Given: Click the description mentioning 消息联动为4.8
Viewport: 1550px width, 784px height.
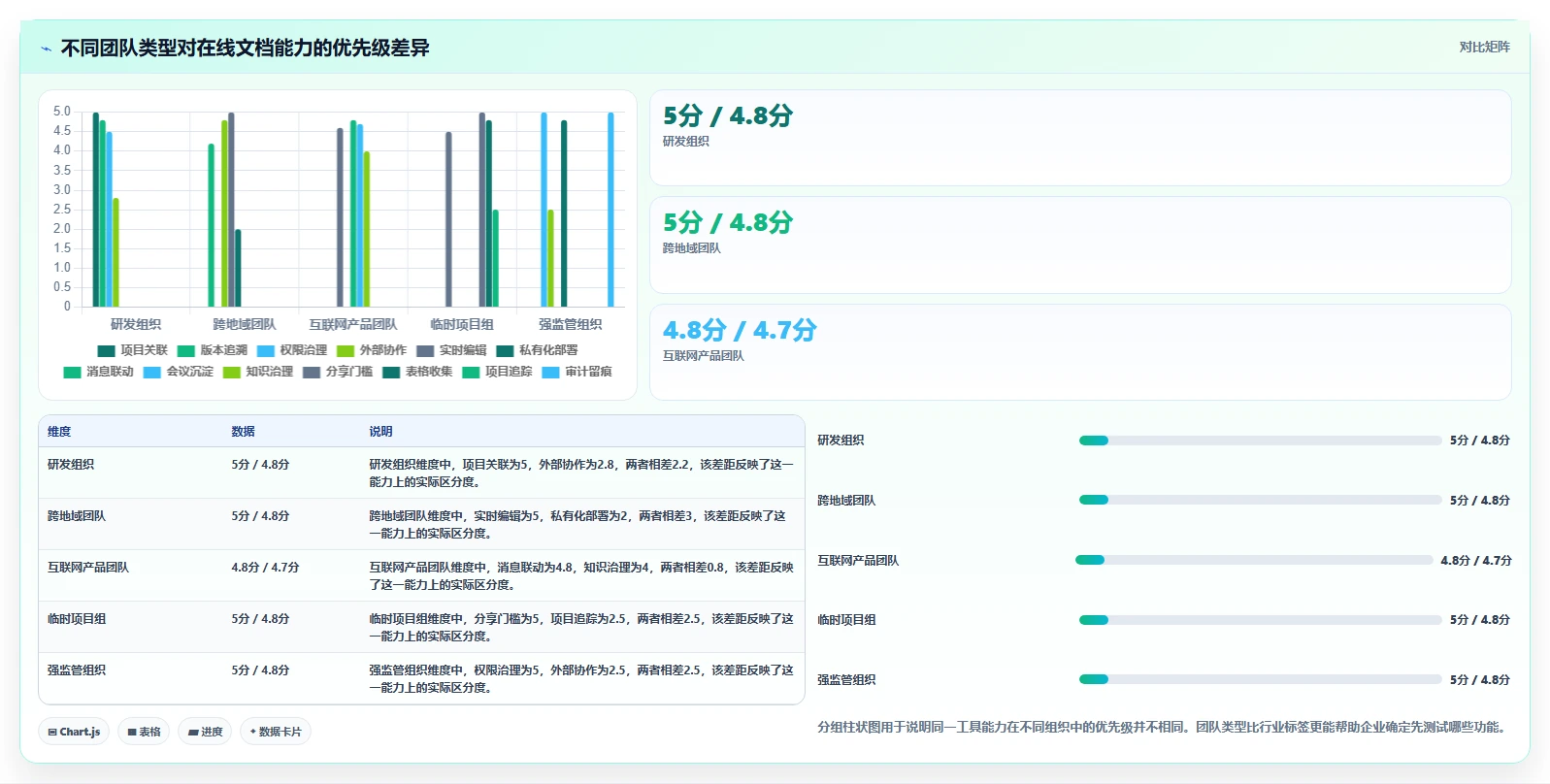Looking at the screenshot, I should tap(581, 576).
